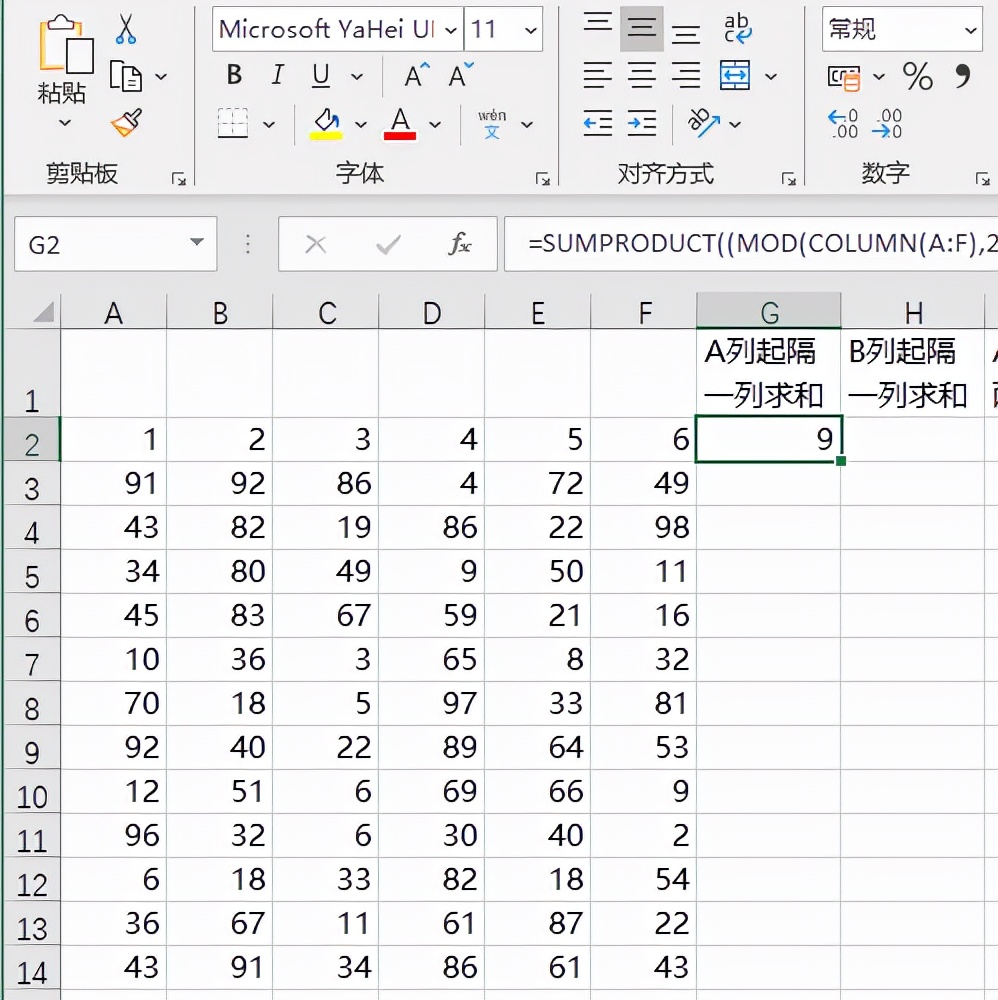Select middle vertical alignment
998x1000 pixels.
tap(642, 29)
